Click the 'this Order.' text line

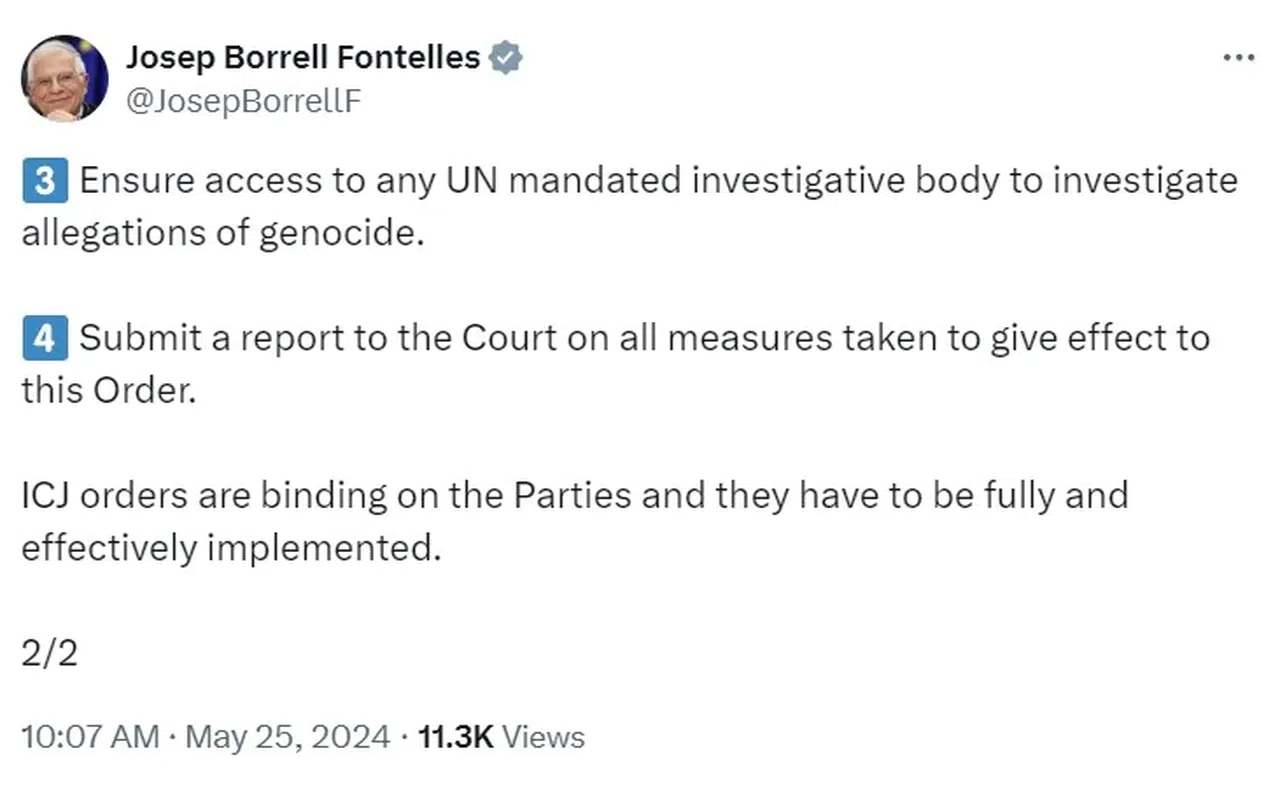click(108, 391)
